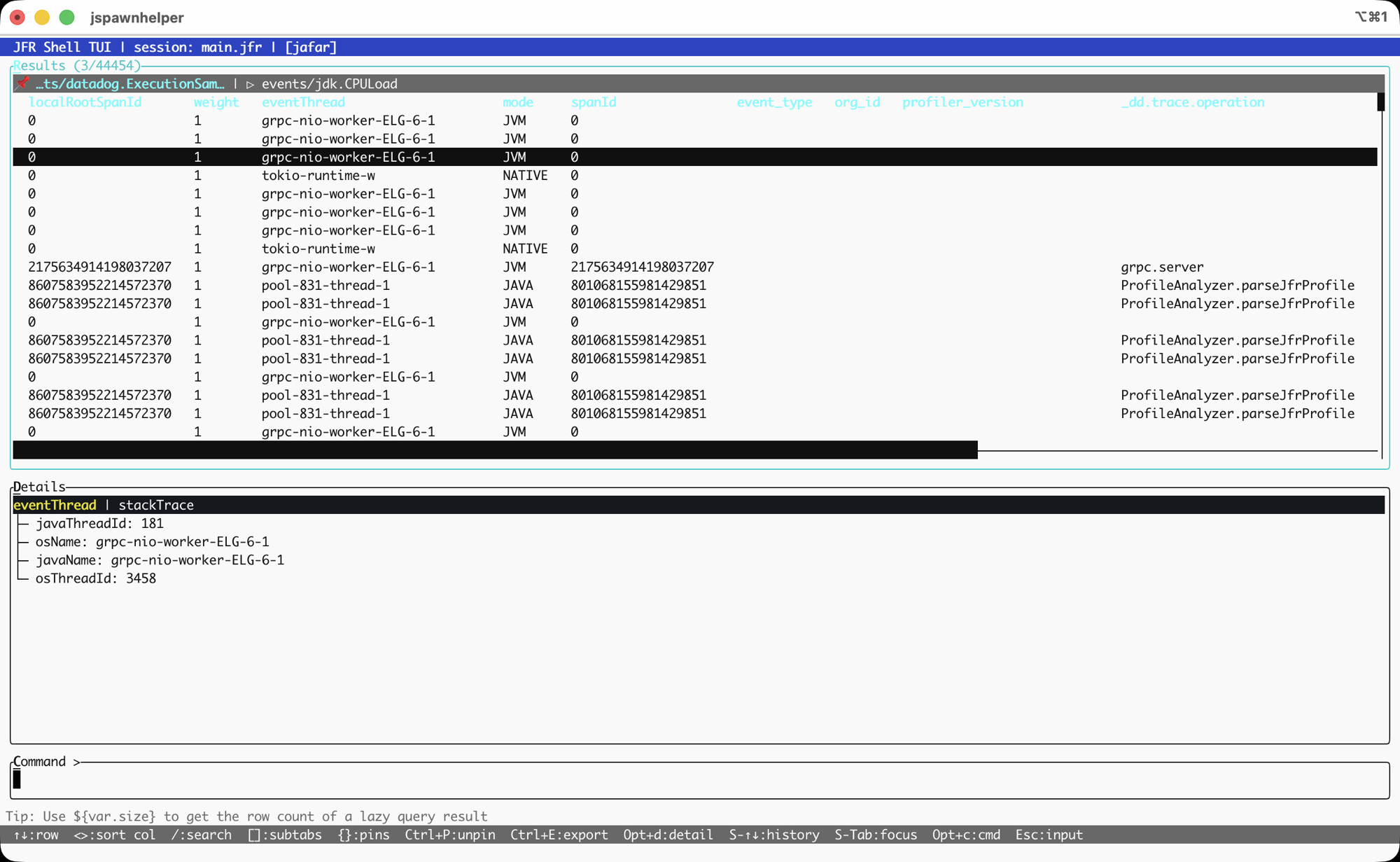Click the localRootSpanId column header

(84, 102)
